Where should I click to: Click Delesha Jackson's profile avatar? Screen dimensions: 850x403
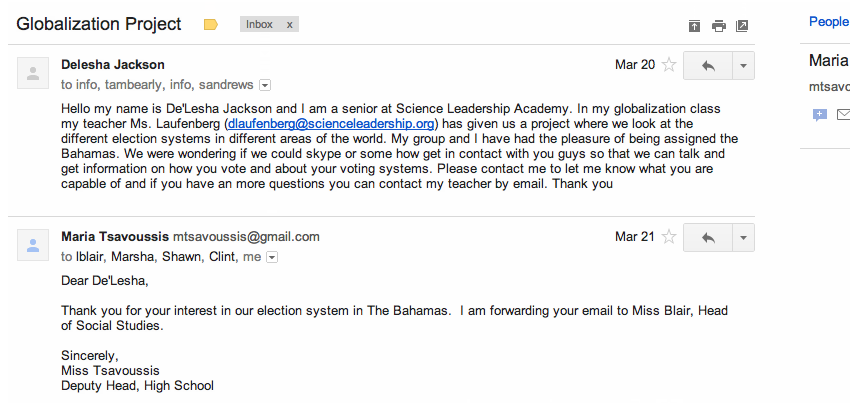(x=35, y=71)
